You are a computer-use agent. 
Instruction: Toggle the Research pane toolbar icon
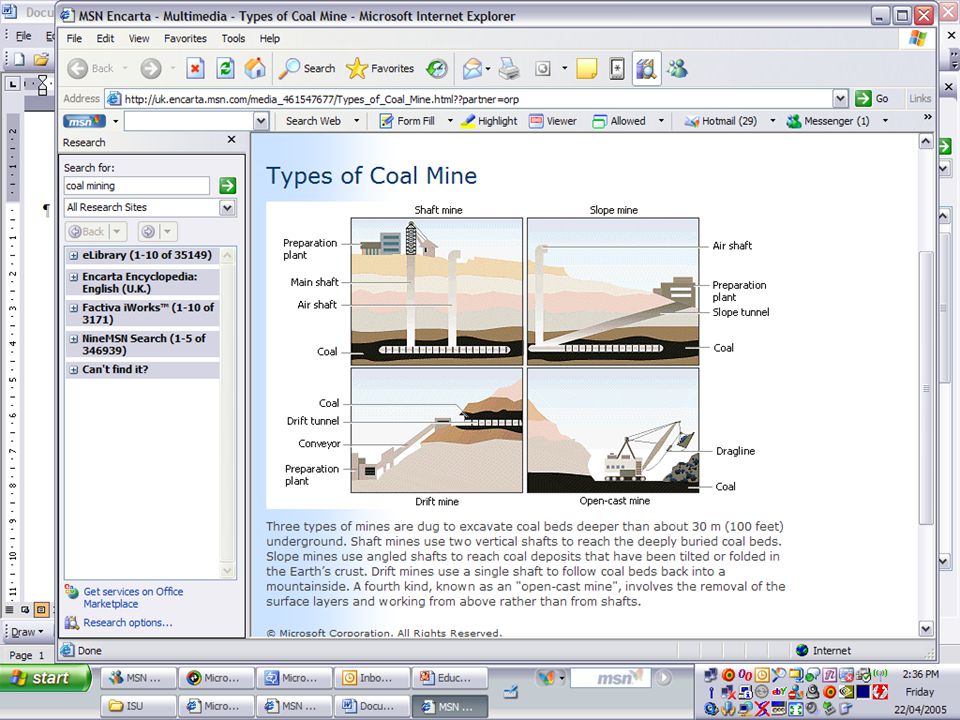pyautogui.click(x=647, y=69)
